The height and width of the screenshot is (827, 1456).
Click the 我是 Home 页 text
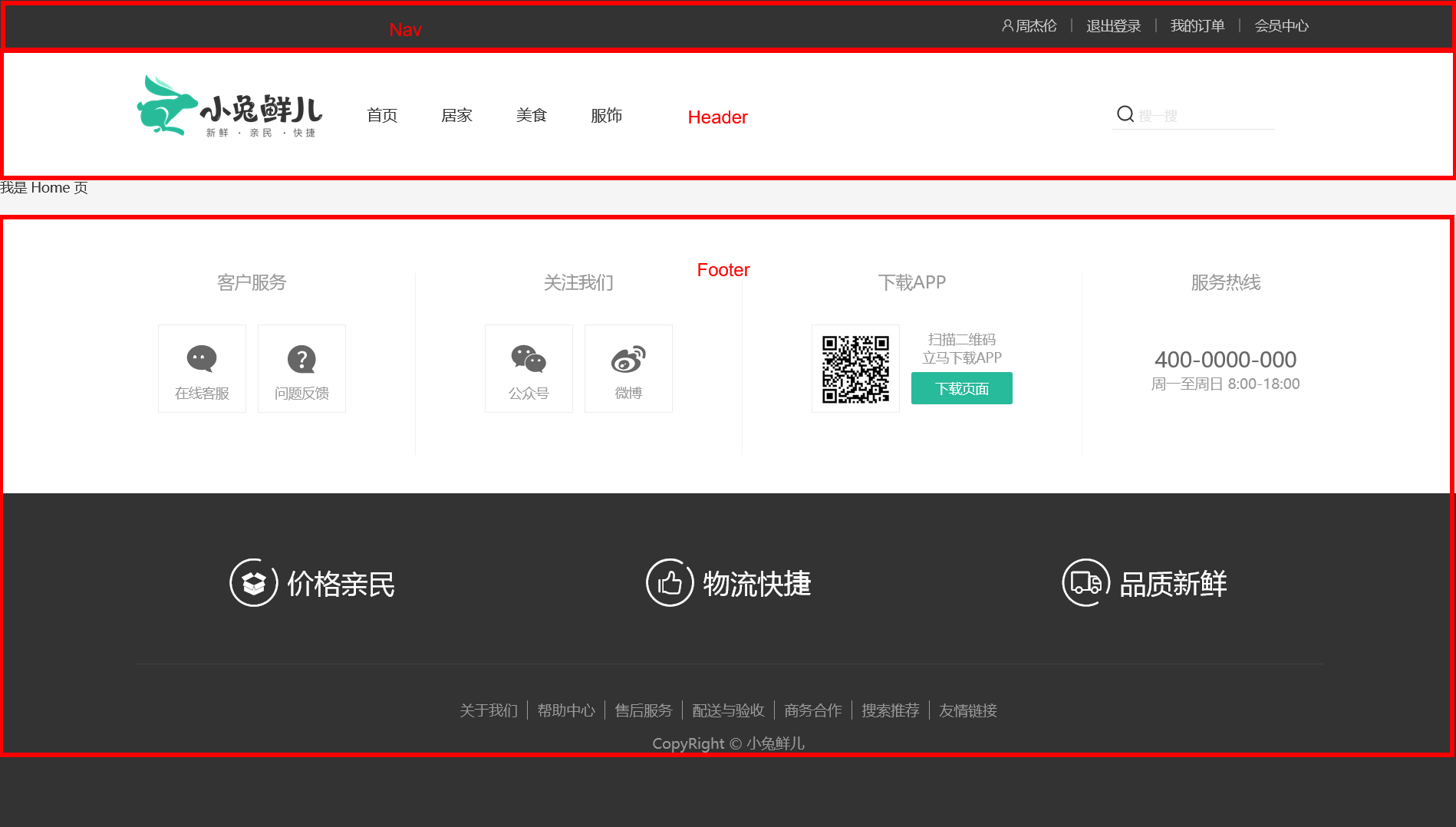[44, 187]
